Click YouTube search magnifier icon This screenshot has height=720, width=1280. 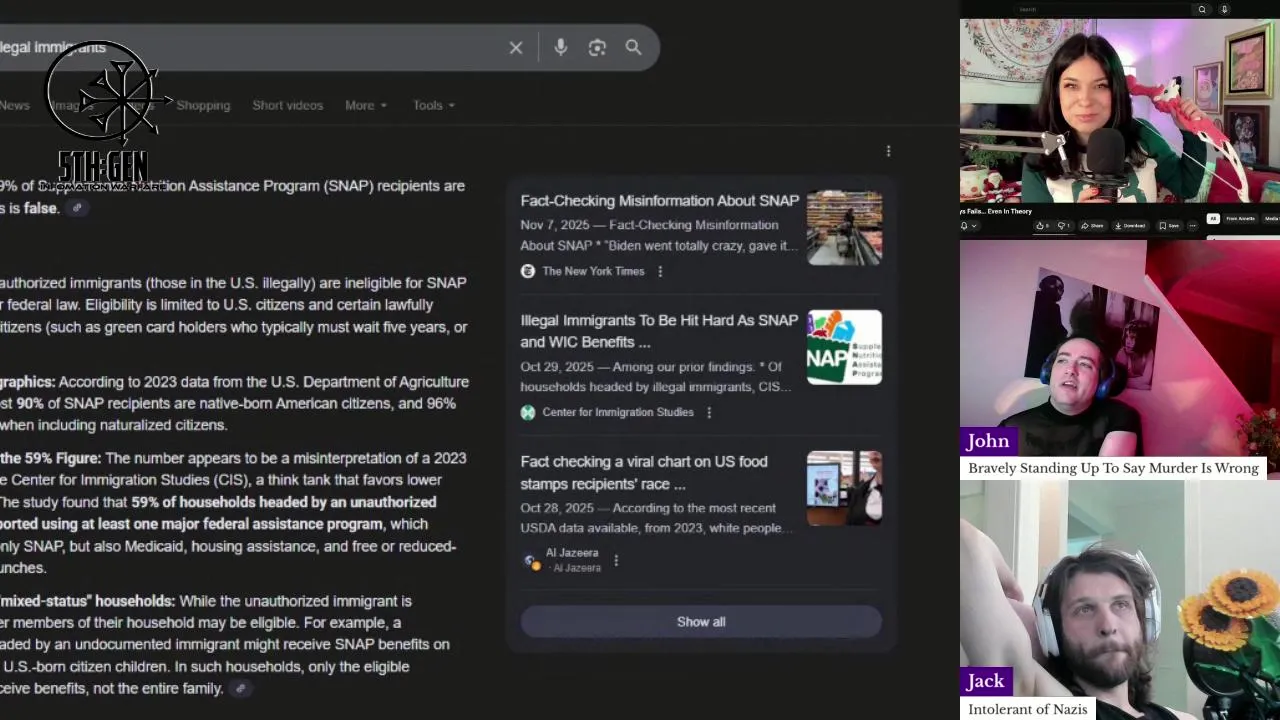tap(1202, 9)
